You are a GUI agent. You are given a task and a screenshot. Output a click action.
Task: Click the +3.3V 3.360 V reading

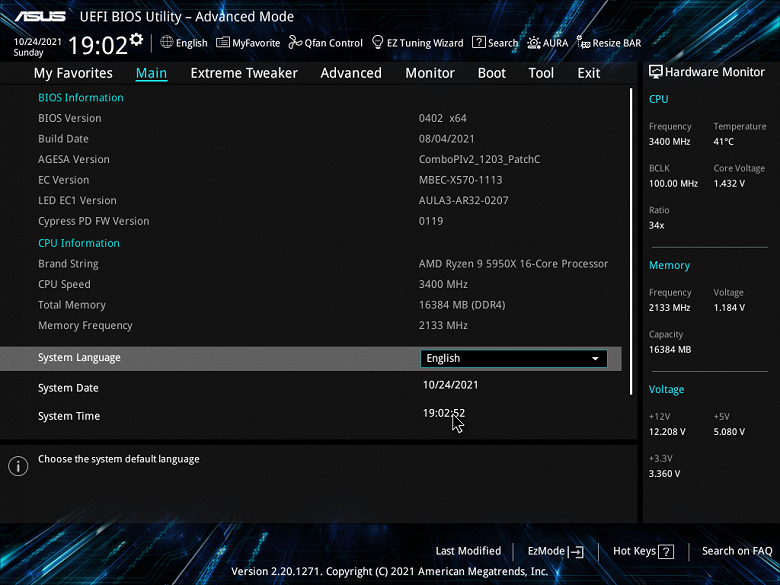coord(664,474)
